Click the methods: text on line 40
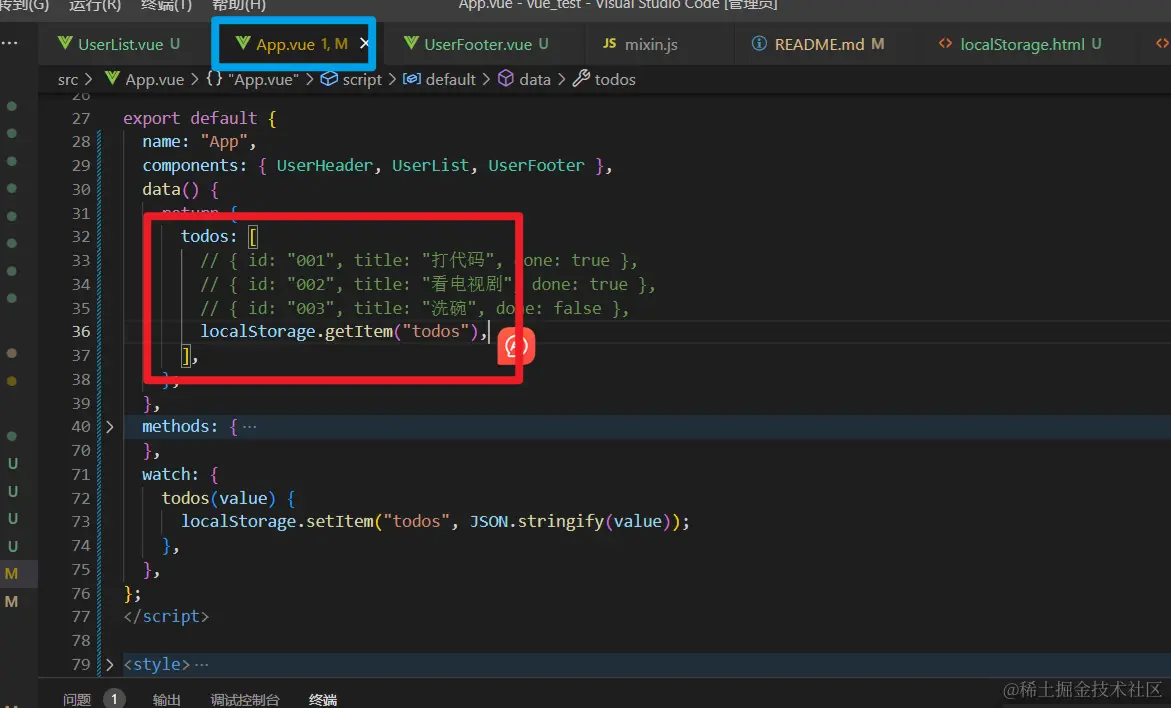Image resolution: width=1171 pixels, height=708 pixels. coord(180,426)
